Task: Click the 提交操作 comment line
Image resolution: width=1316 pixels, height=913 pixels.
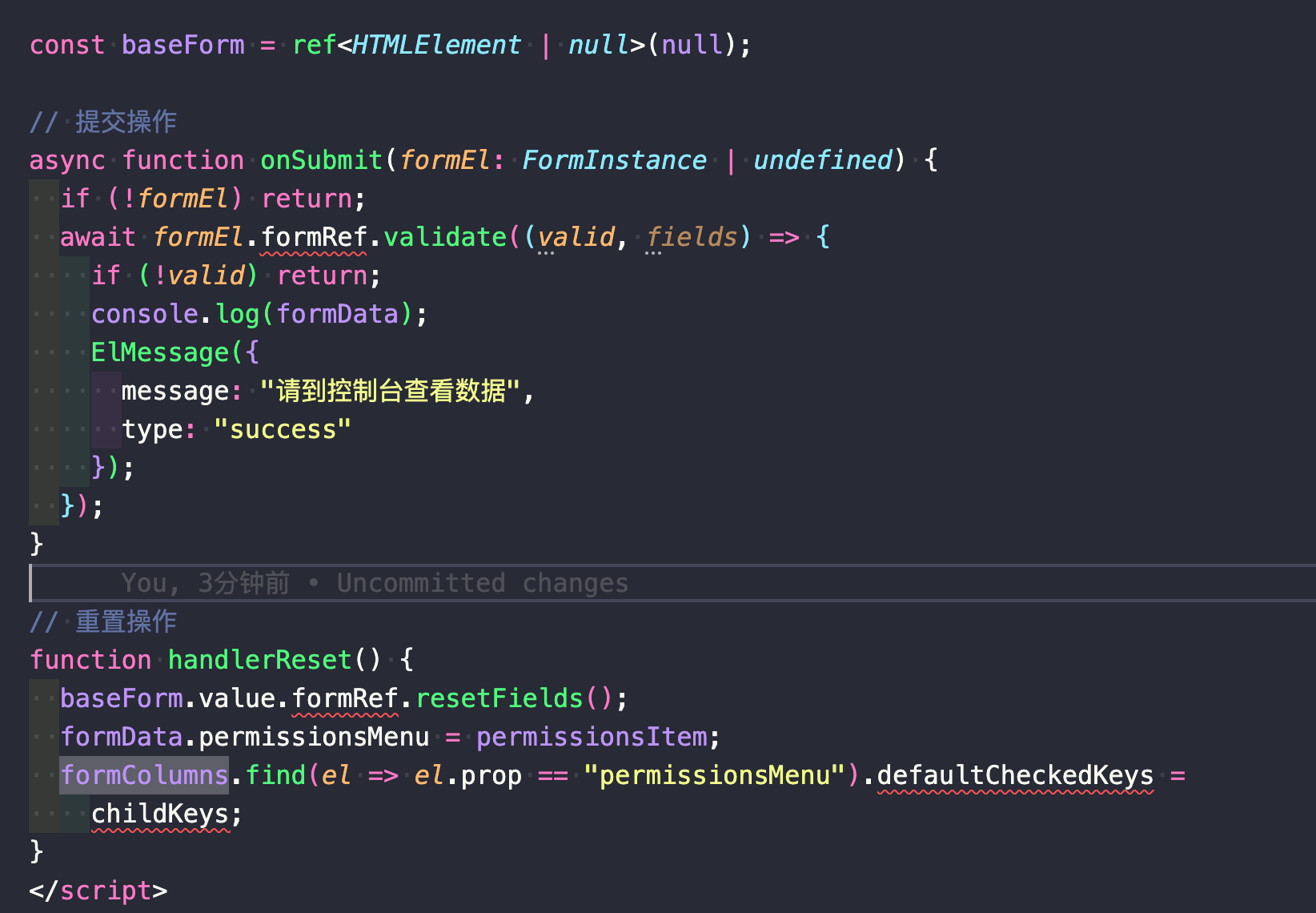Action: click(103, 122)
